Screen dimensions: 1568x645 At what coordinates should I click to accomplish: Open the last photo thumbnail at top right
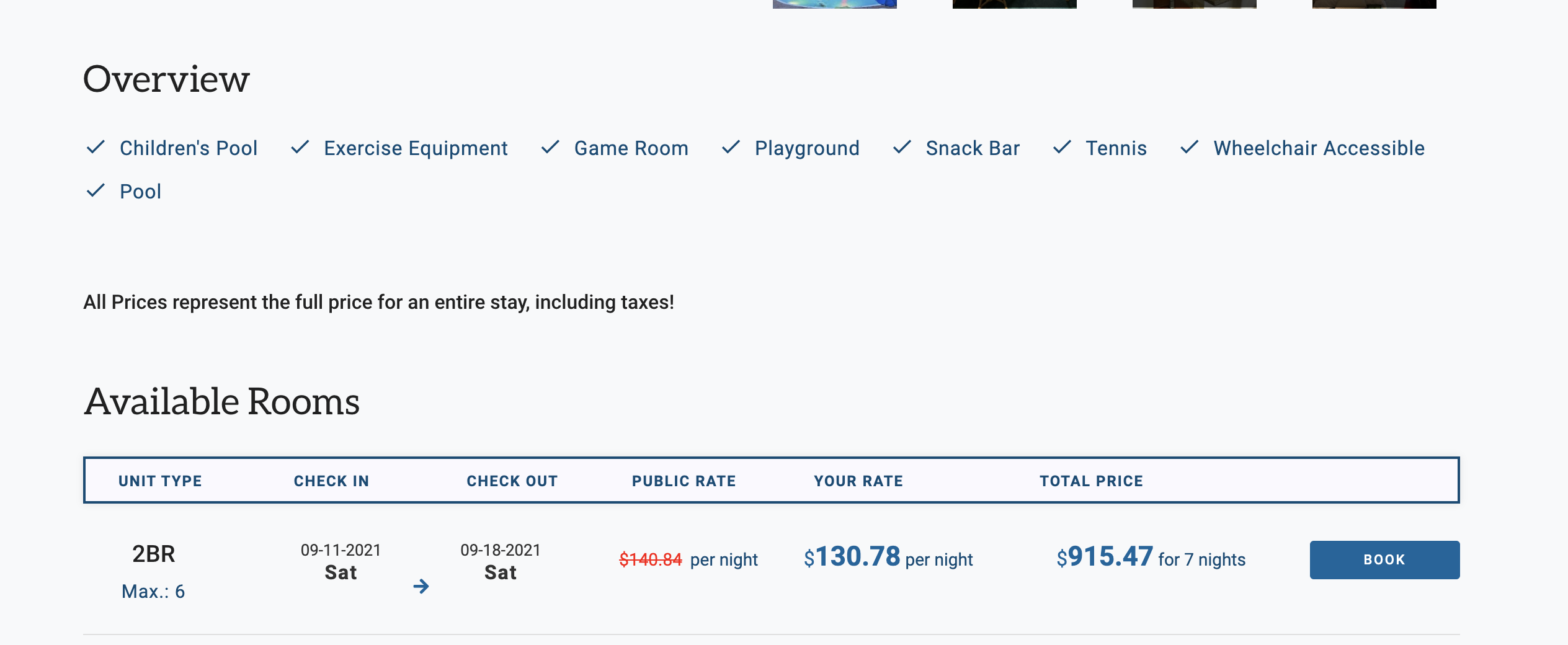[1374, 4]
